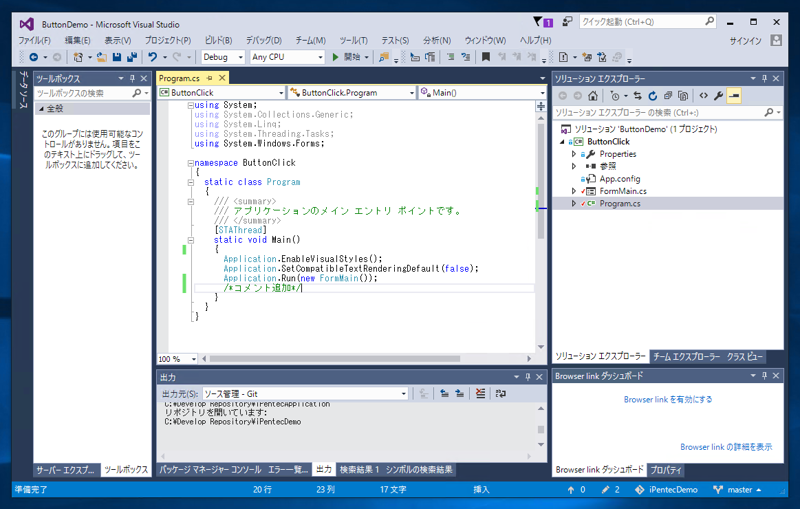Click the pending changes filter clock icon
This screenshot has width=800, height=509.
click(x=615, y=95)
